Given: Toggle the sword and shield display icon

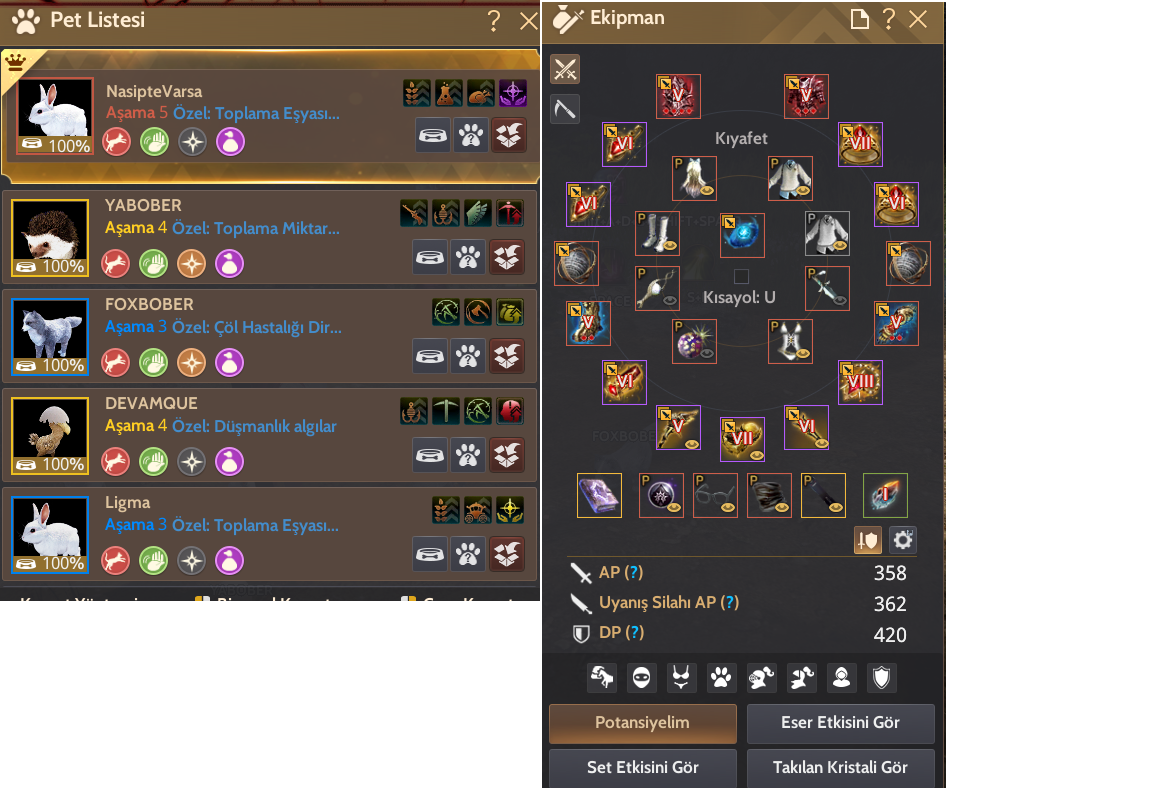Looking at the screenshot, I should [868, 541].
